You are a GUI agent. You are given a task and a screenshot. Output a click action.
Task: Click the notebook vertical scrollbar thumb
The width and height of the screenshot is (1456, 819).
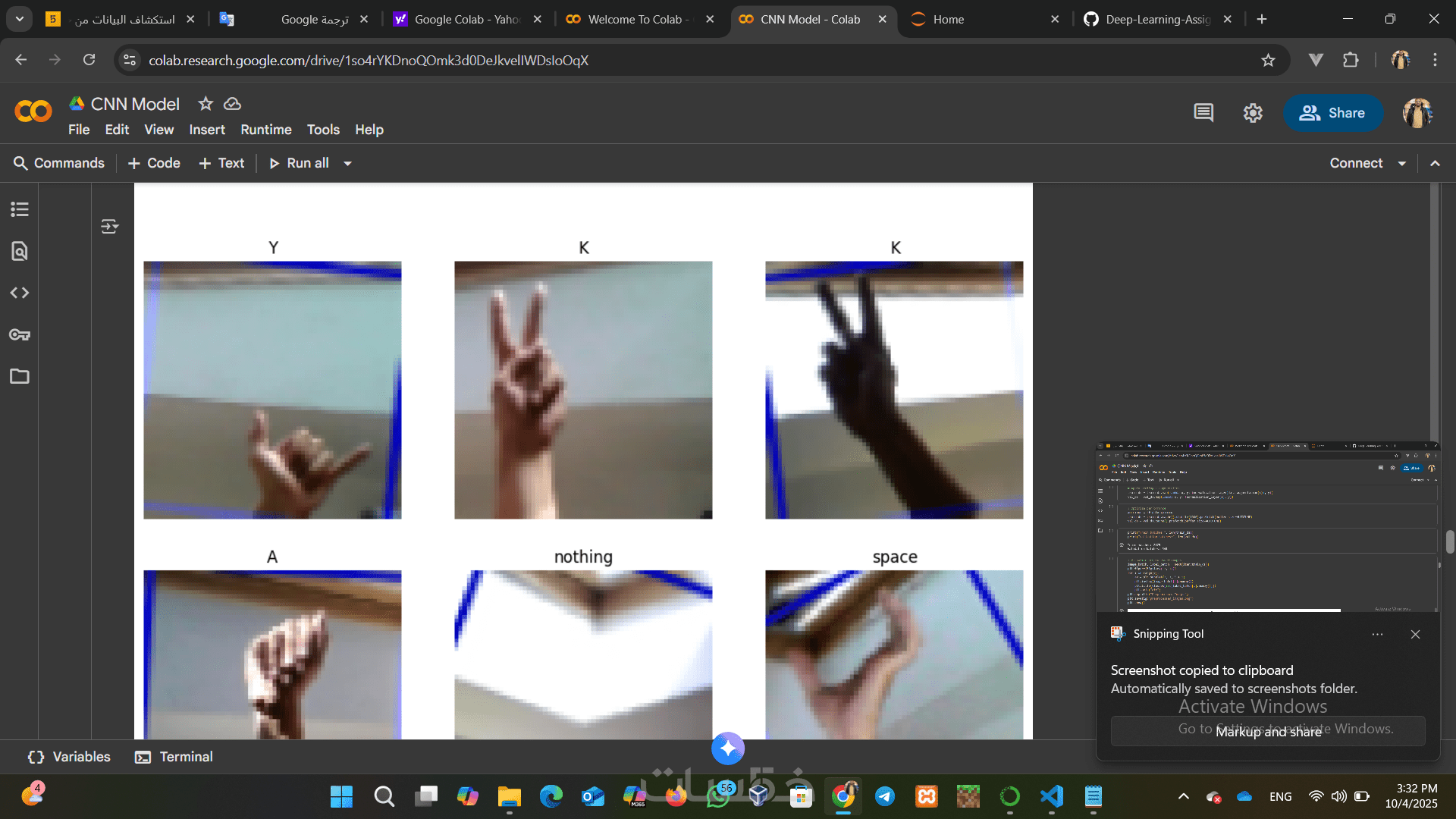pos(1450,541)
